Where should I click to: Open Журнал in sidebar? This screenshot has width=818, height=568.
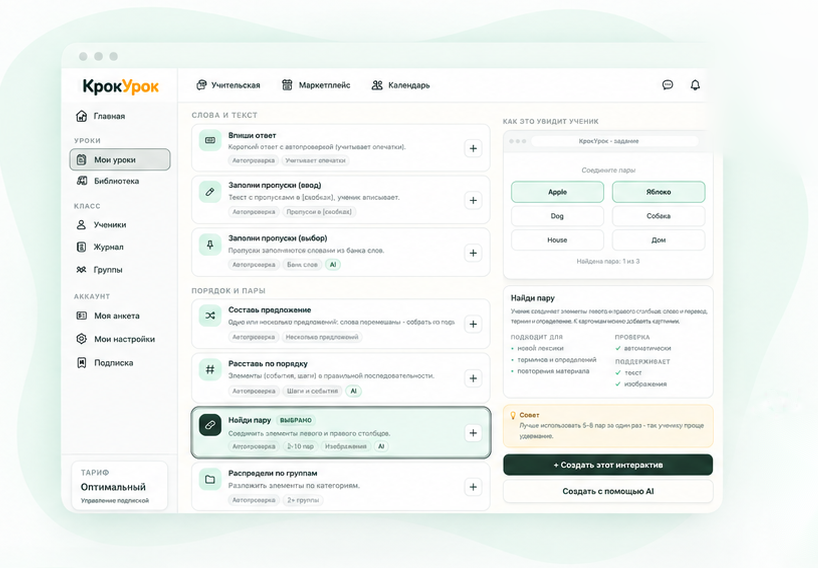pyautogui.click(x=100, y=247)
